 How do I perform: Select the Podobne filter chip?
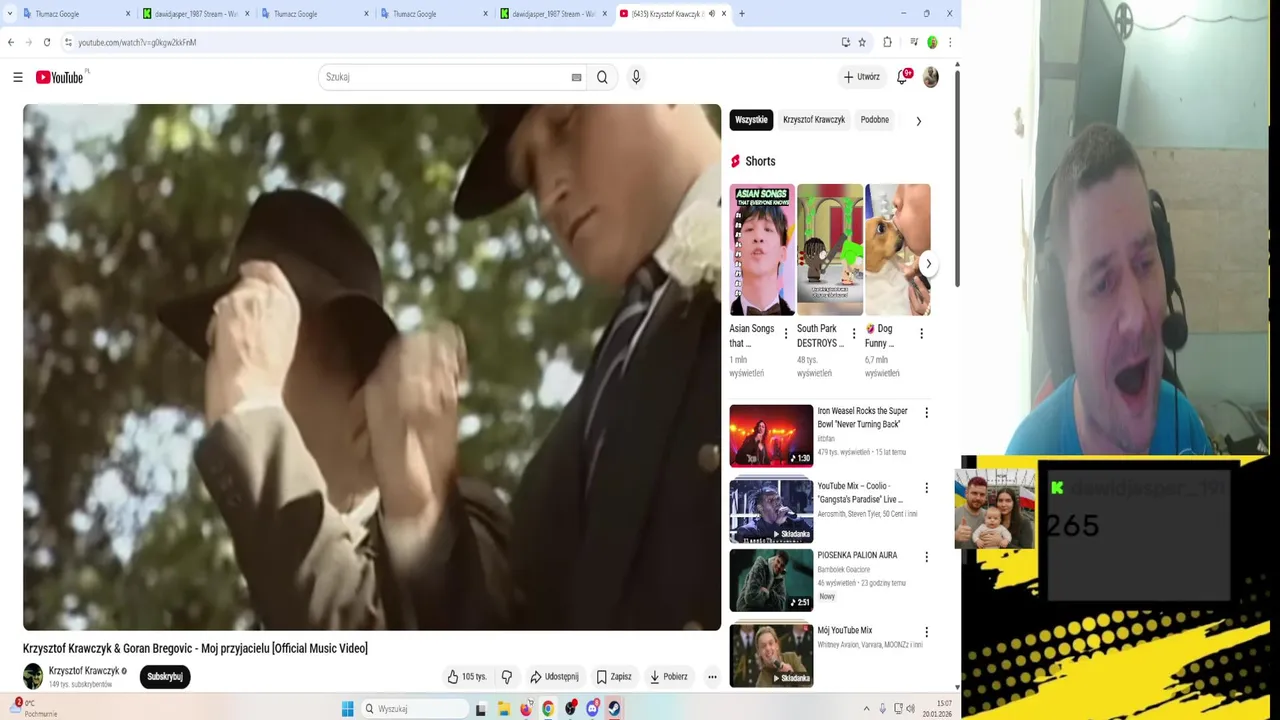[x=875, y=120]
